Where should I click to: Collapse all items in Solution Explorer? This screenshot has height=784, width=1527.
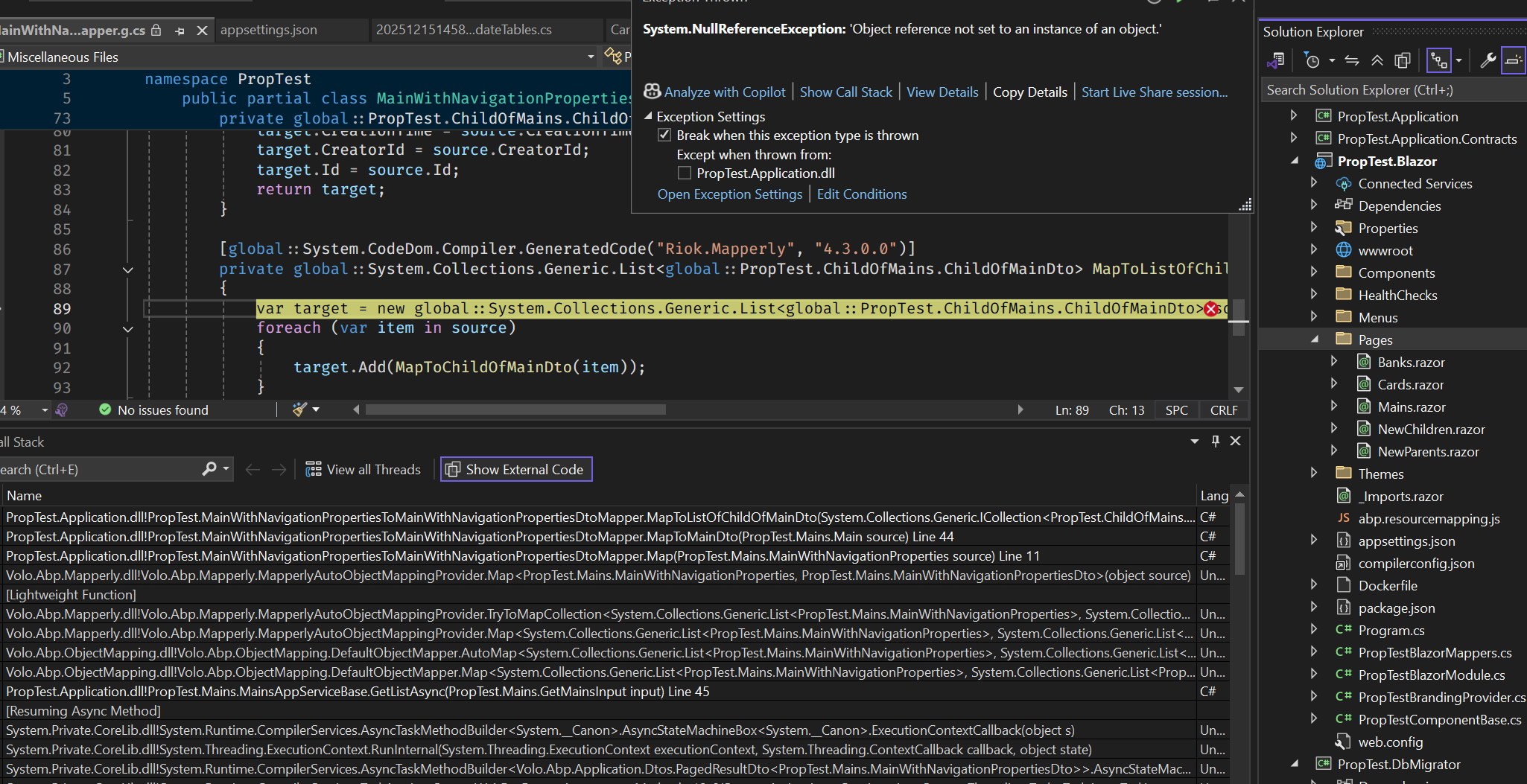[1377, 61]
